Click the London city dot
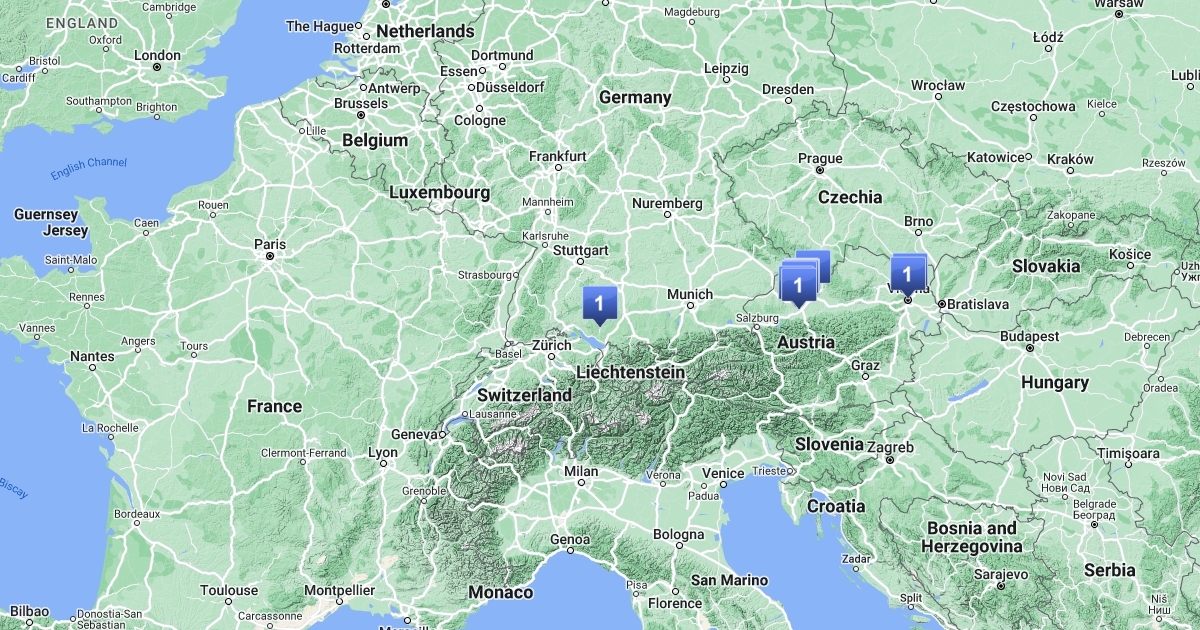The width and height of the screenshot is (1200, 630). [x=157, y=67]
